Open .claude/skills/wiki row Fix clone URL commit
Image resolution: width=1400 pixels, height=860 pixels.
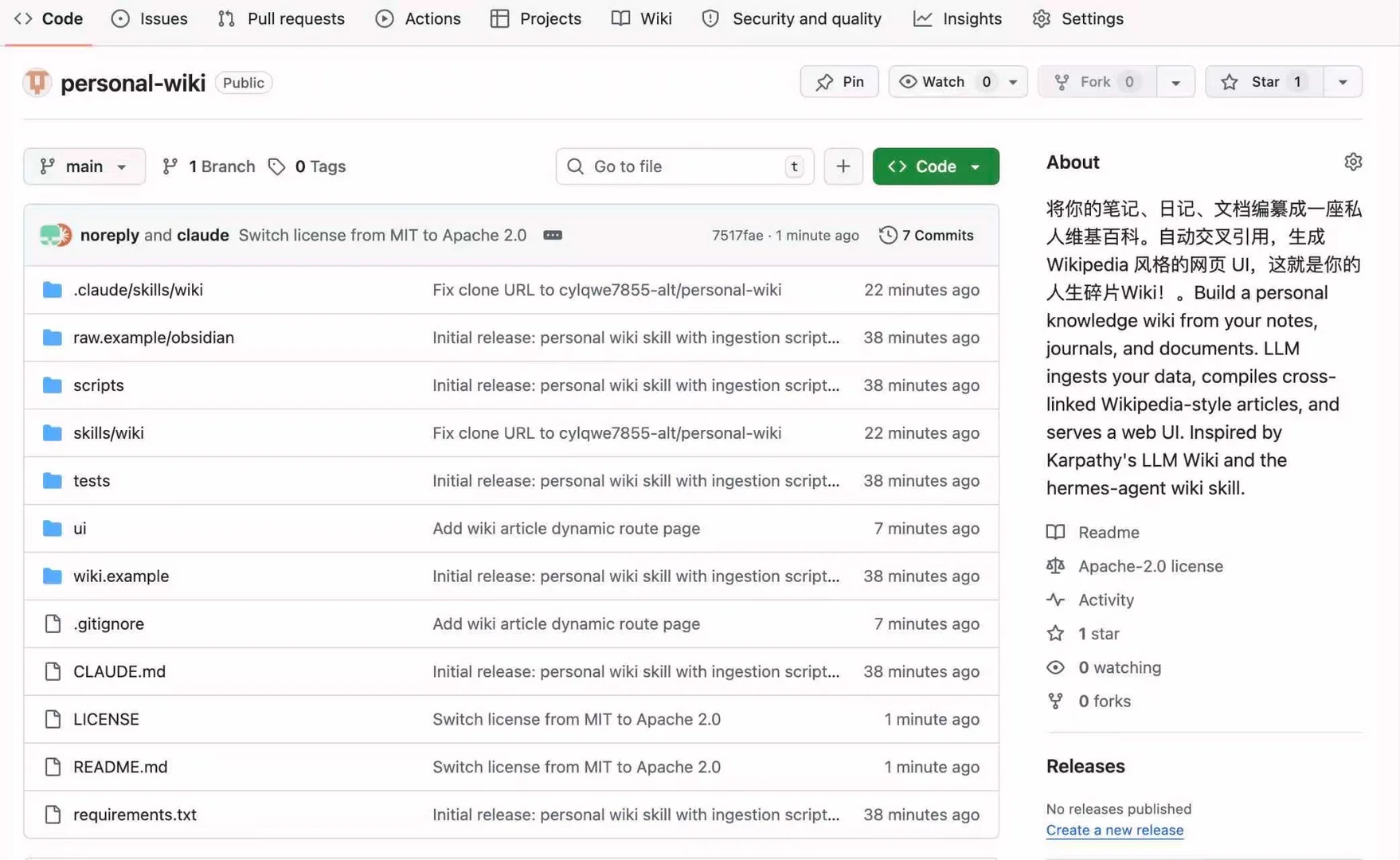click(607, 289)
